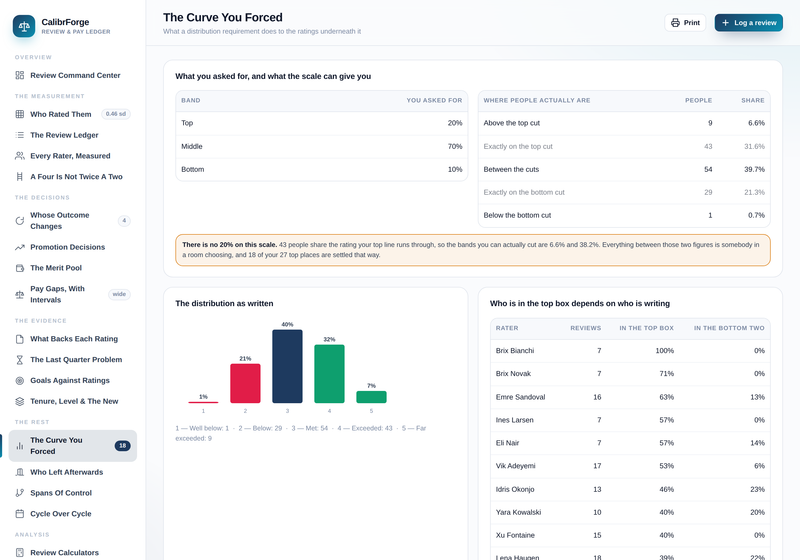
Task: Click the plus icon on Log a review
Action: click(725, 22)
